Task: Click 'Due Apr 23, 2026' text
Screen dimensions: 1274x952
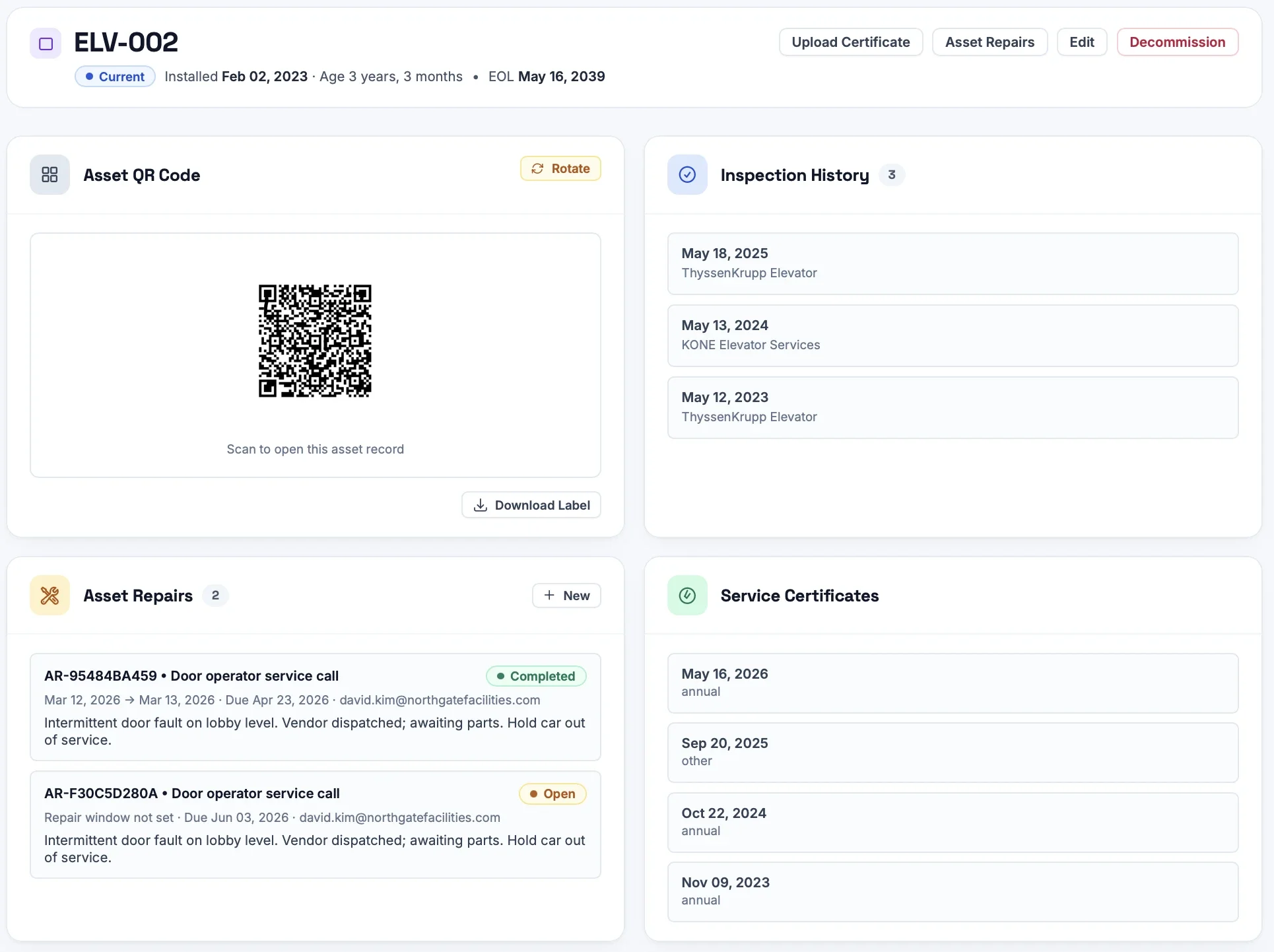Action: (277, 700)
